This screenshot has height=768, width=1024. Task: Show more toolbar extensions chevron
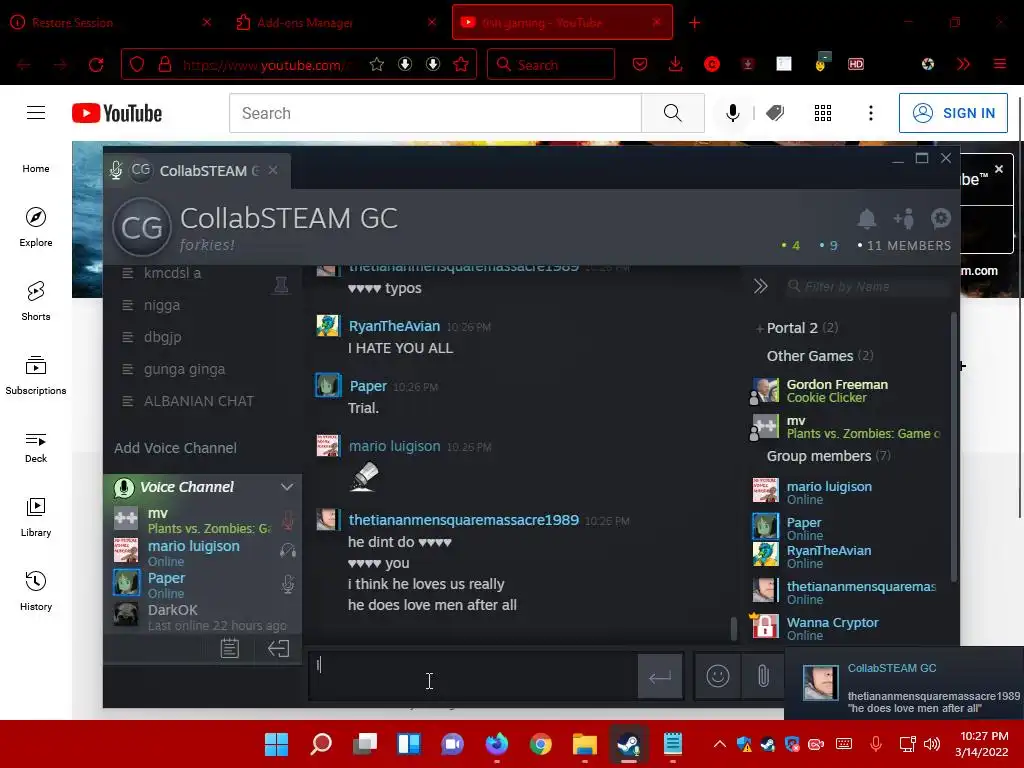pos(963,64)
